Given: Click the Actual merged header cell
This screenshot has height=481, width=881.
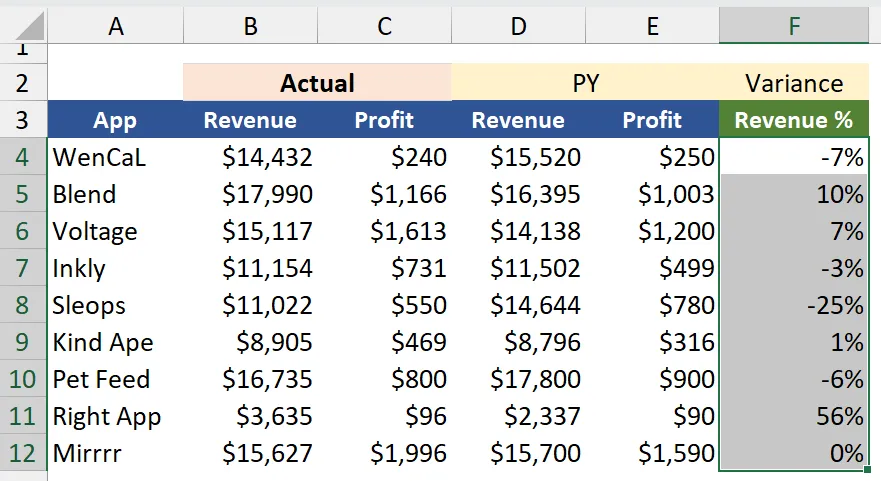Looking at the screenshot, I should click(317, 83).
